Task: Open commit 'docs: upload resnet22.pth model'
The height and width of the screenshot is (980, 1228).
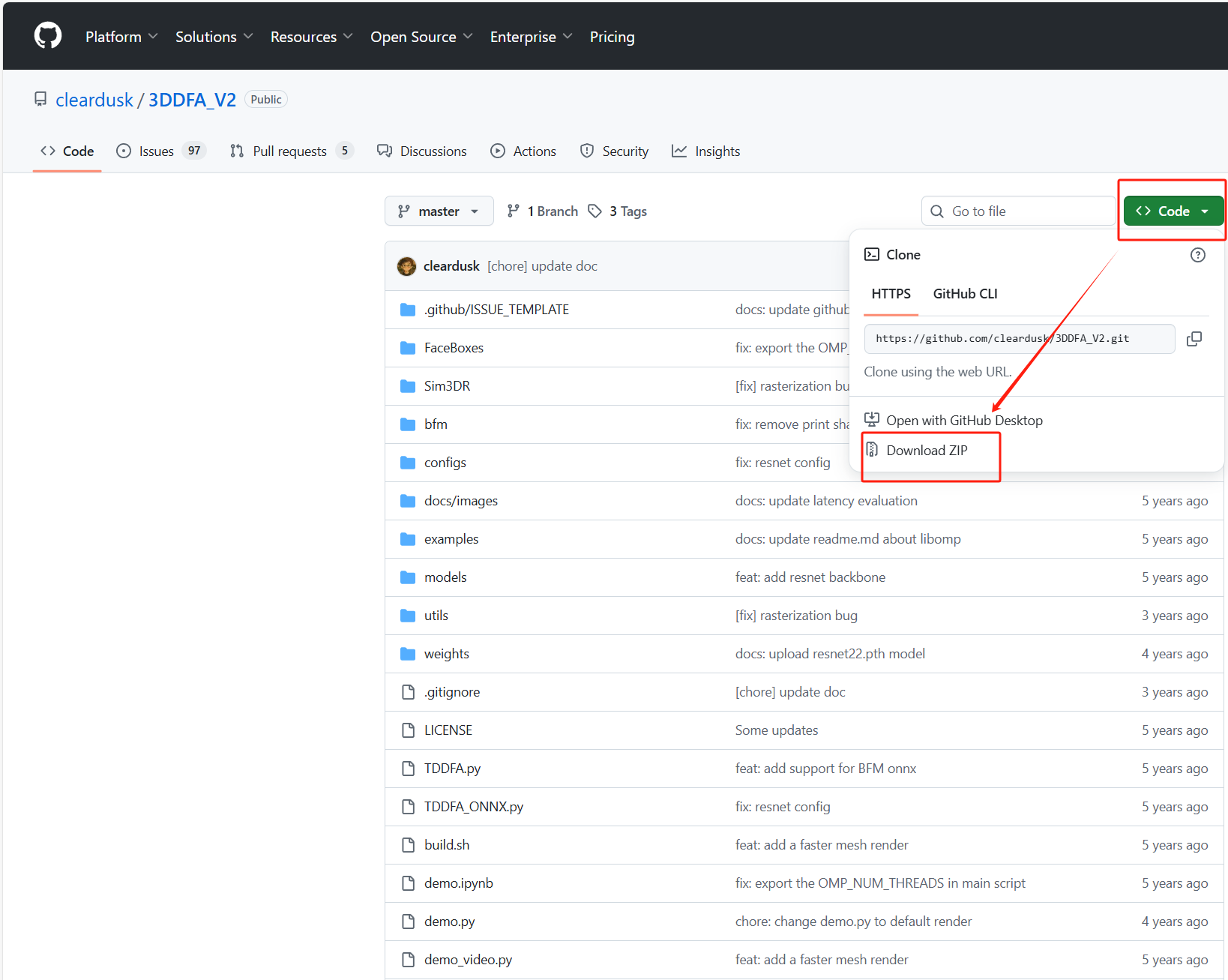Action: (830, 654)
